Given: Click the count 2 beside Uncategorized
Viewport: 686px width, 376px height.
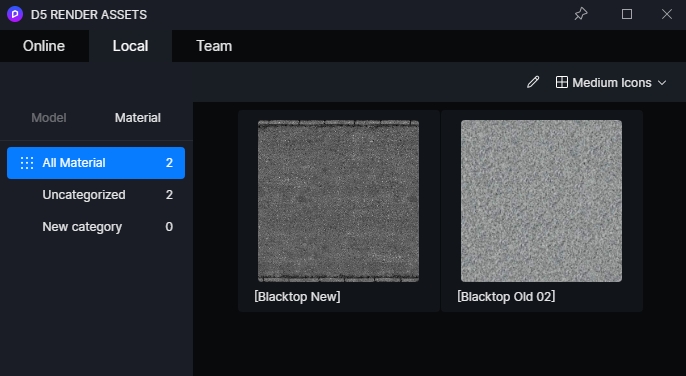Looking at the screenshot, I should pyautogui.click(x=169, y=195).
